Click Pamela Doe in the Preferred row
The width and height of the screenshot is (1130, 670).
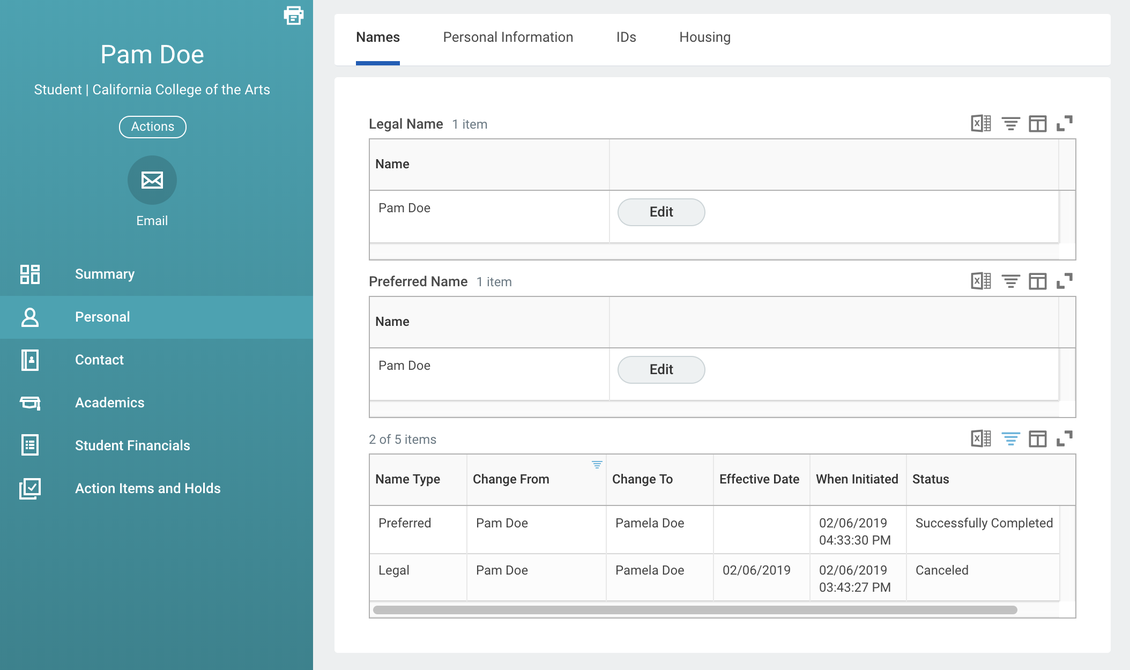[x=649, y=523]
